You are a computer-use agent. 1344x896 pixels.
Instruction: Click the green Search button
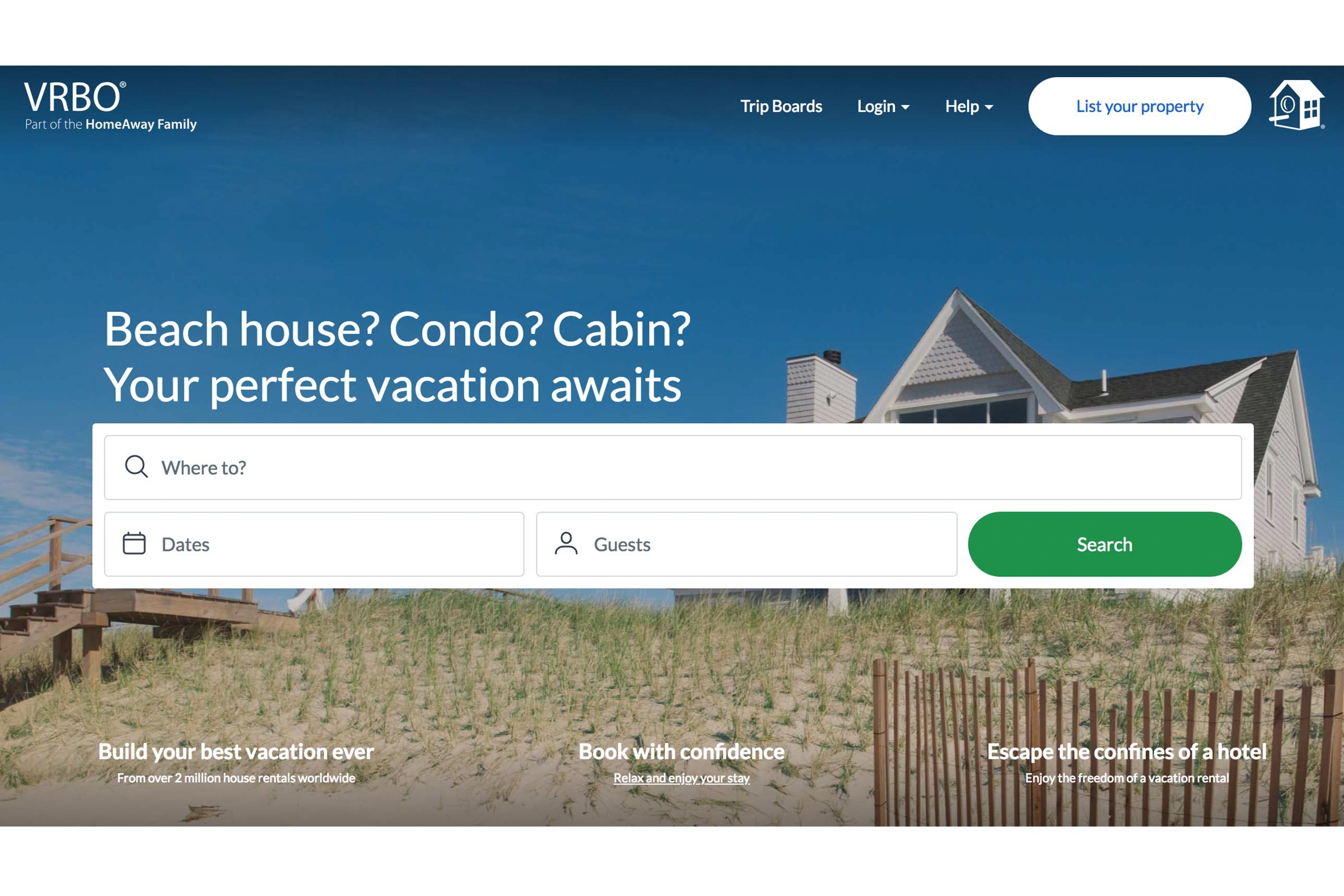pos(1103,543)
